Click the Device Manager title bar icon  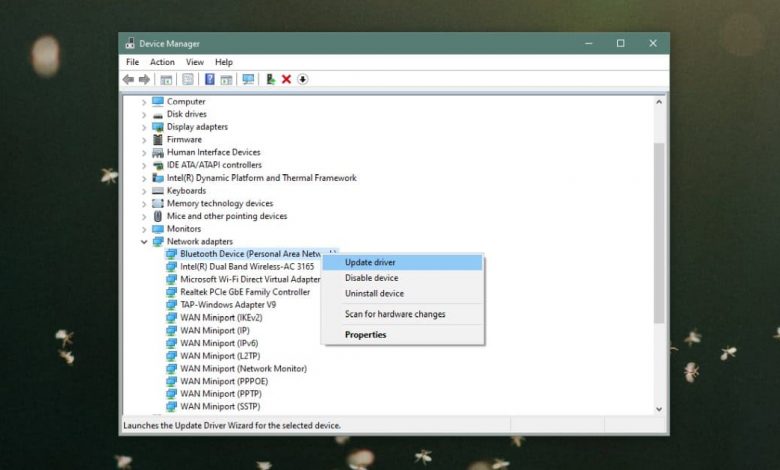(130, 43)
